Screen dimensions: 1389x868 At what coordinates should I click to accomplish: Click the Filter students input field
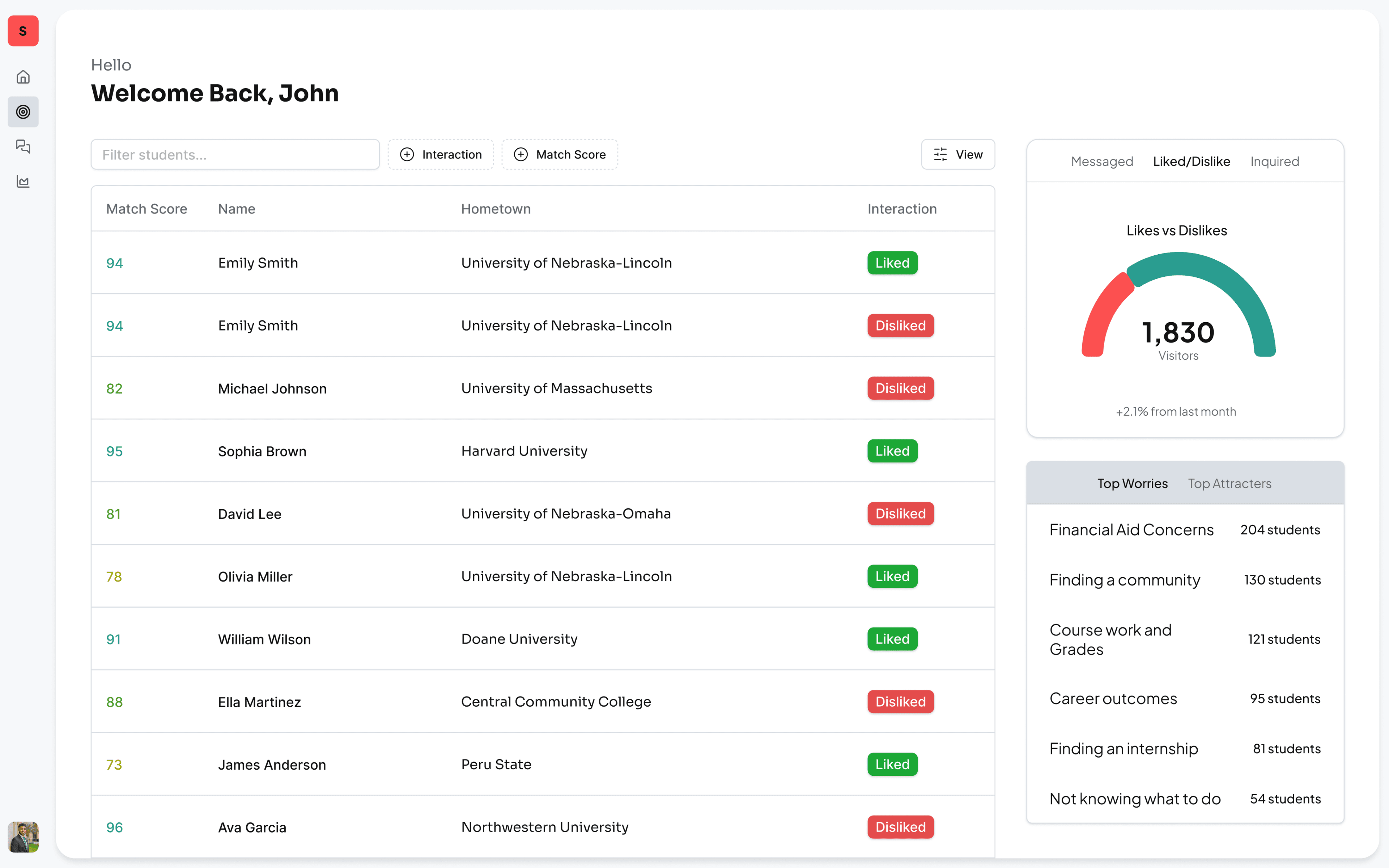click(235, 154)
